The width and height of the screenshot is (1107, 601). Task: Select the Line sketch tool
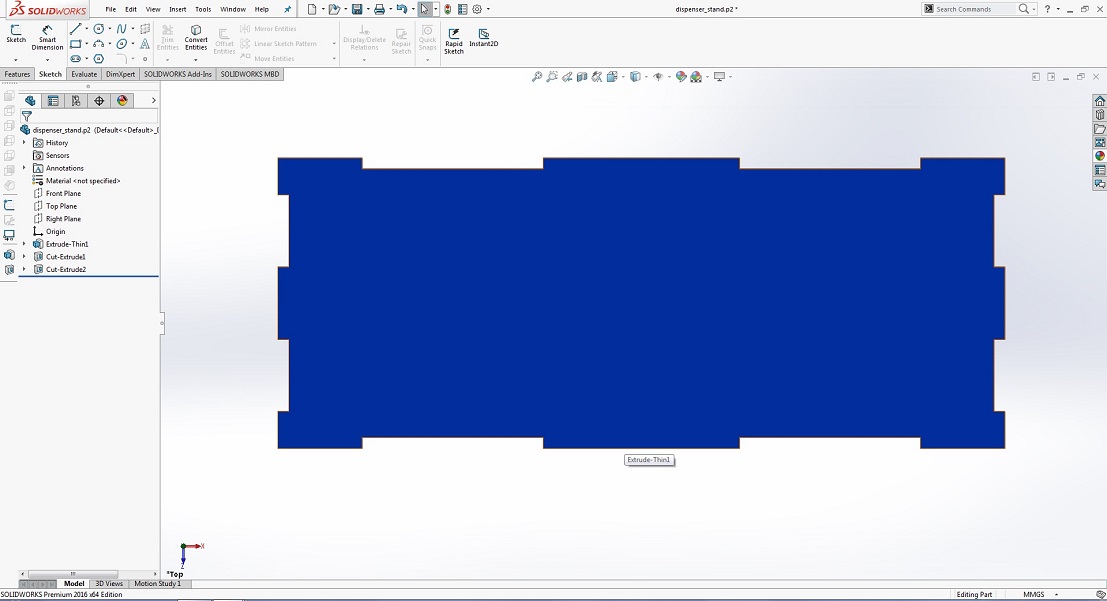click(76, 29)
